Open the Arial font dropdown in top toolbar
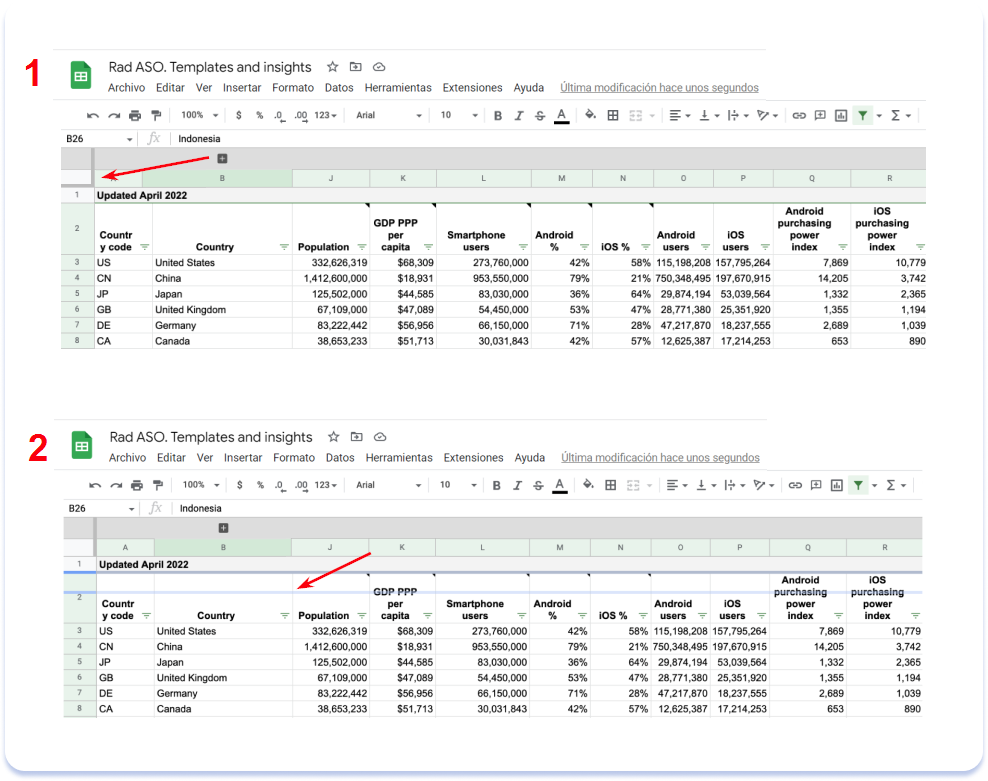This screenshot has height=781, width=988. (388, 116)
